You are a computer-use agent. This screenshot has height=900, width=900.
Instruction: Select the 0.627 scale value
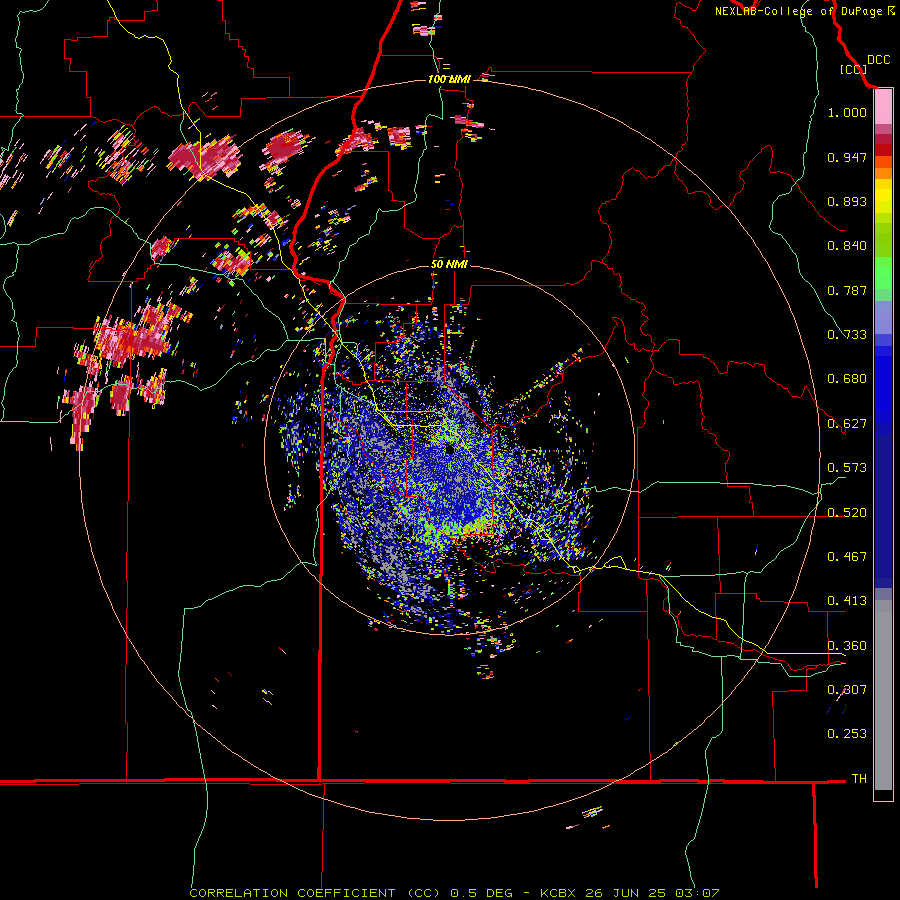coord(847,424)
